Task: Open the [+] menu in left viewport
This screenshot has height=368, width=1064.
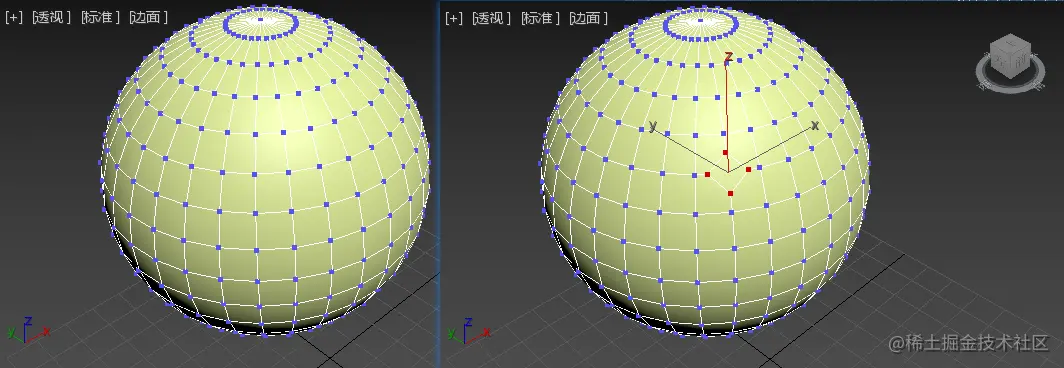Action: (14, 18)
